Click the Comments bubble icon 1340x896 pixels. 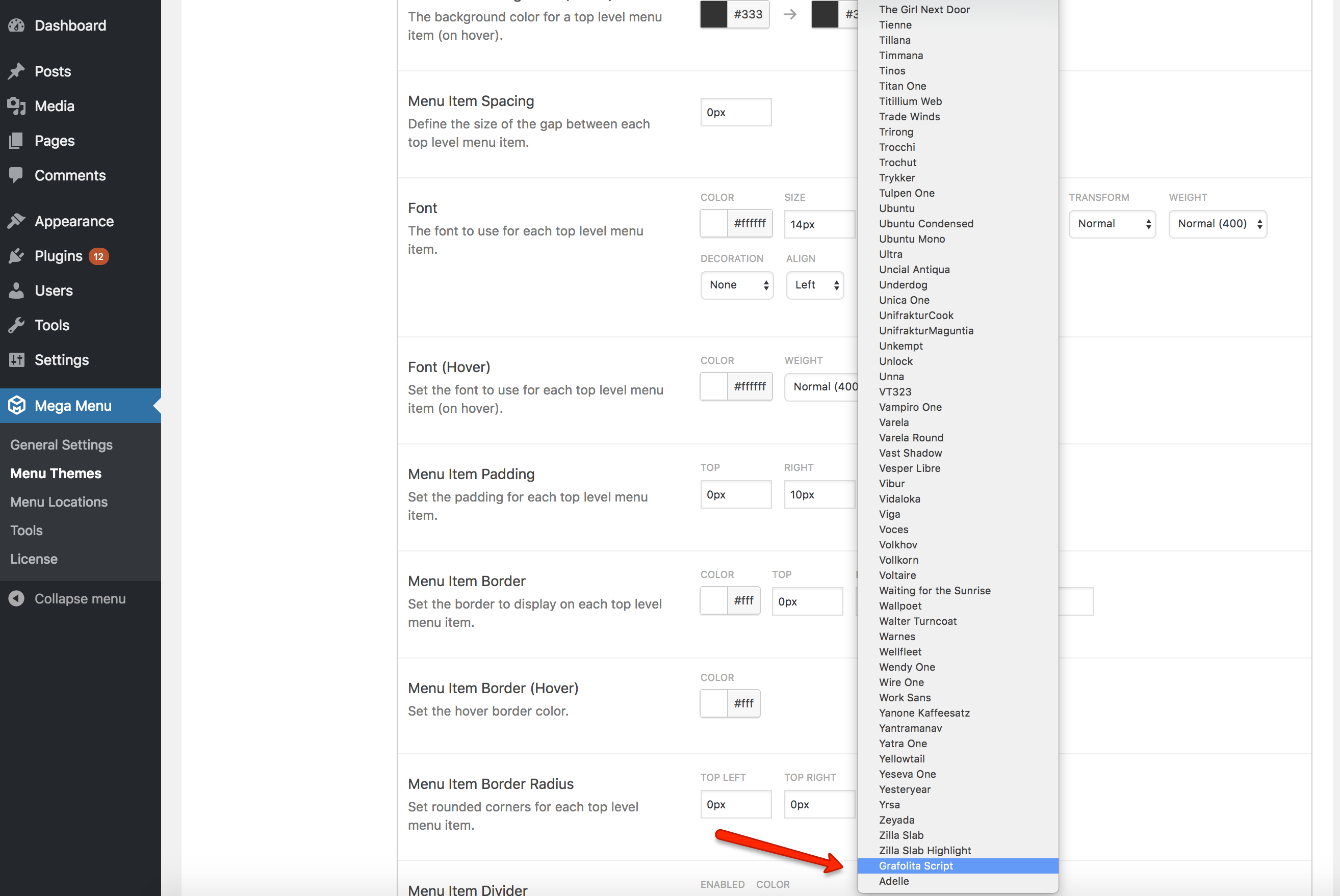(17, 175)
